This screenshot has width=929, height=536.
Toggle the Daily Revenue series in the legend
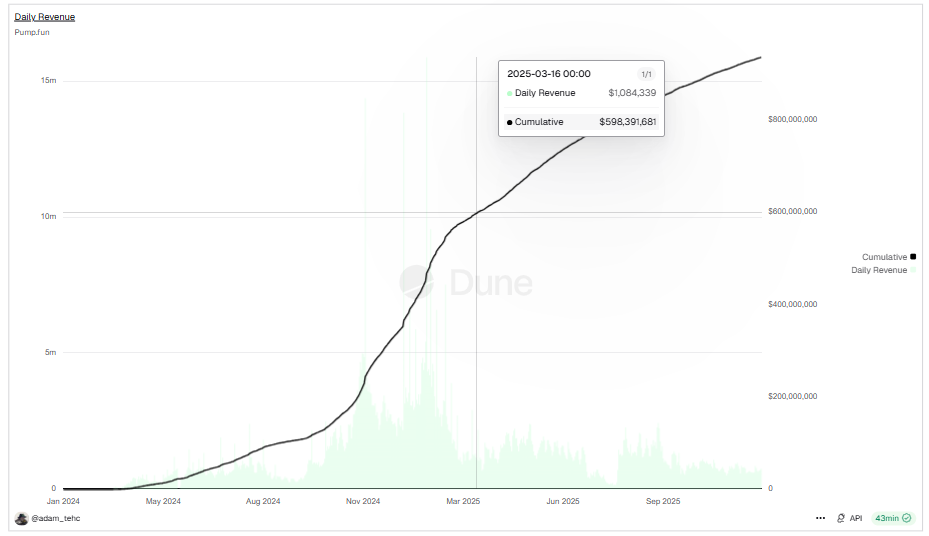click(x=878, y=270)
